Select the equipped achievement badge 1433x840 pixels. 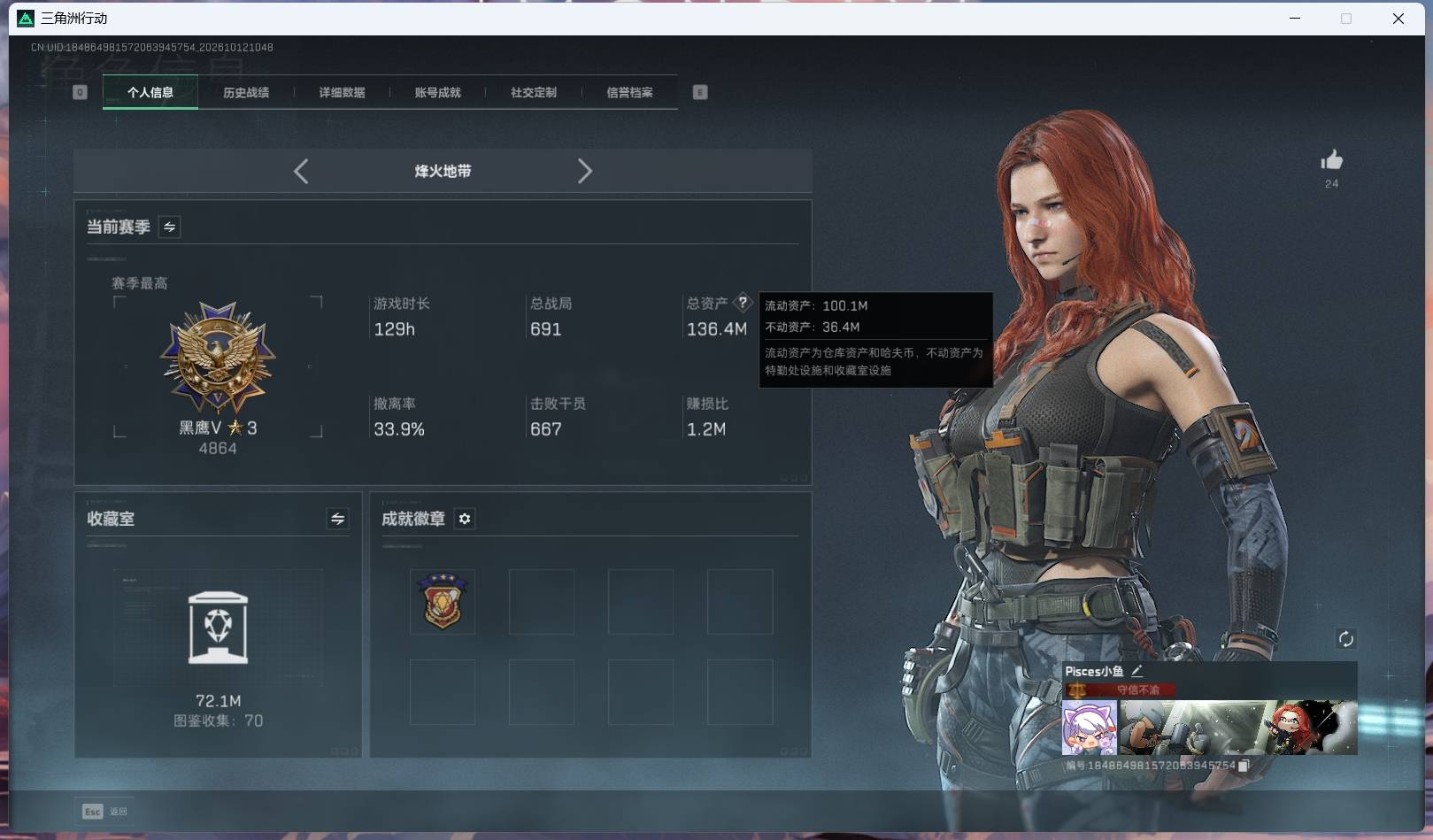442,601
